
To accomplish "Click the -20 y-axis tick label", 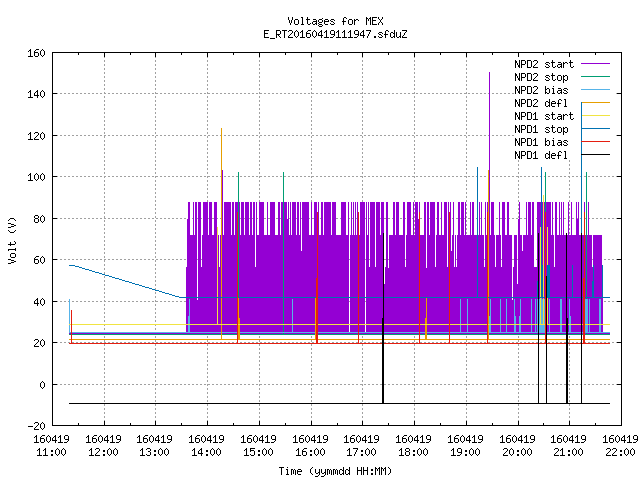I will coord(36,426).
